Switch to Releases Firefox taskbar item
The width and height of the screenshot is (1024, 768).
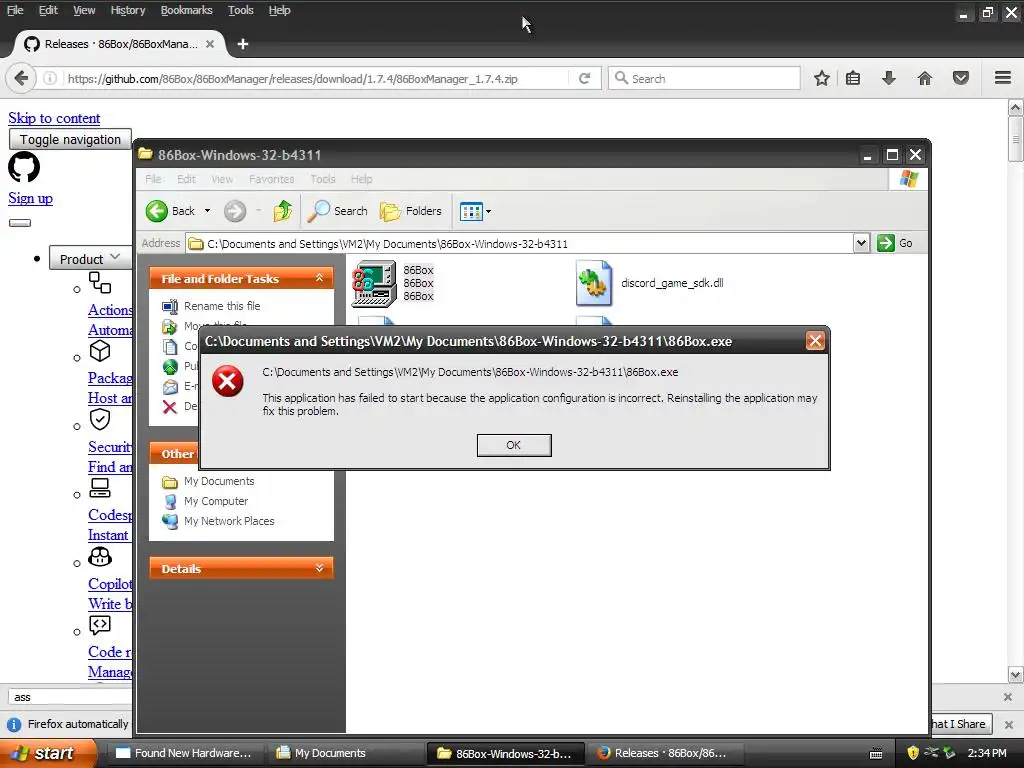tap(663, 753)
